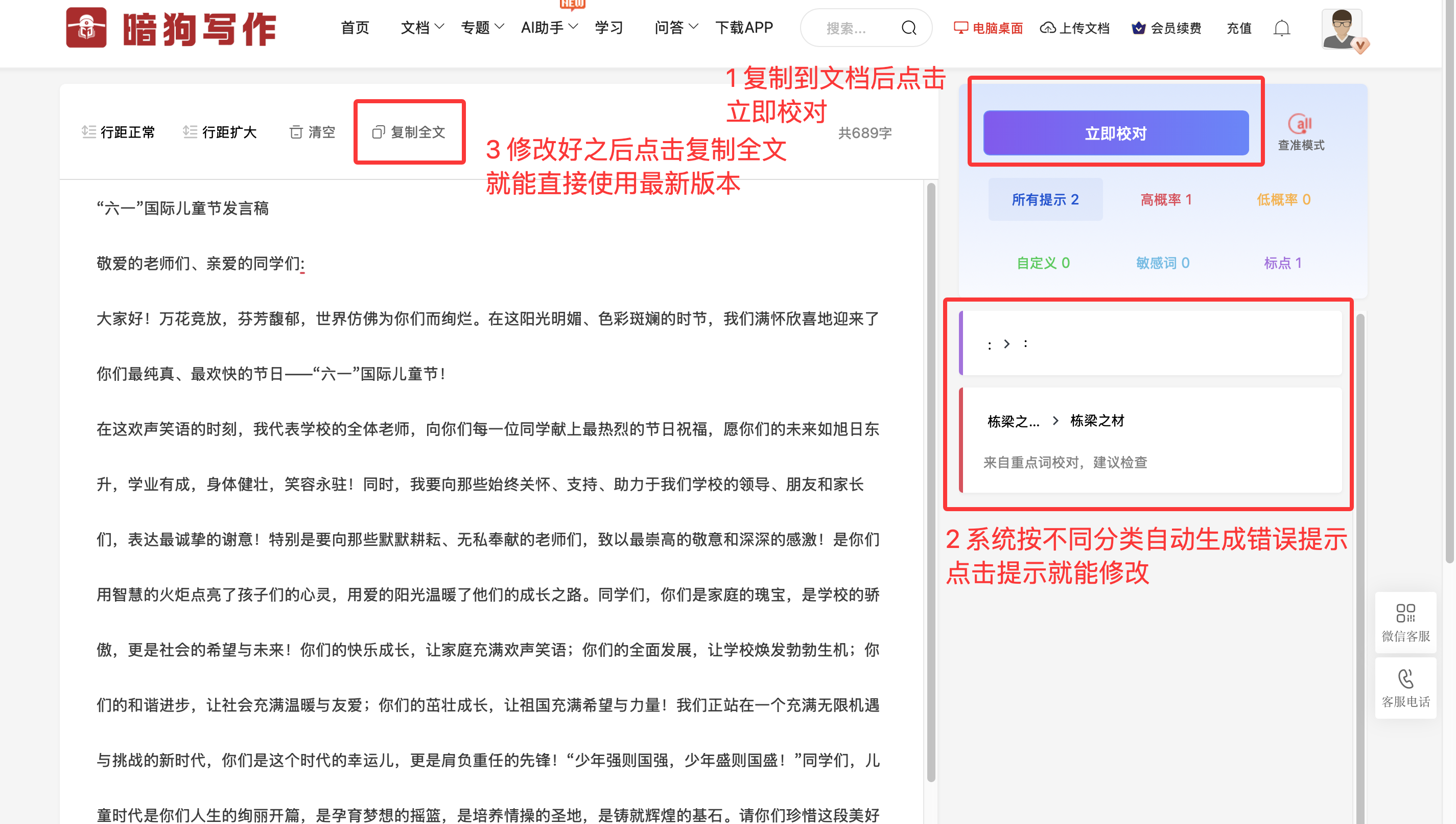Expand the 专题 dropdown menu
Image resolution: width=1456 pixels, height=824 pixels.
pyautogui.click(x=482, y=28)
